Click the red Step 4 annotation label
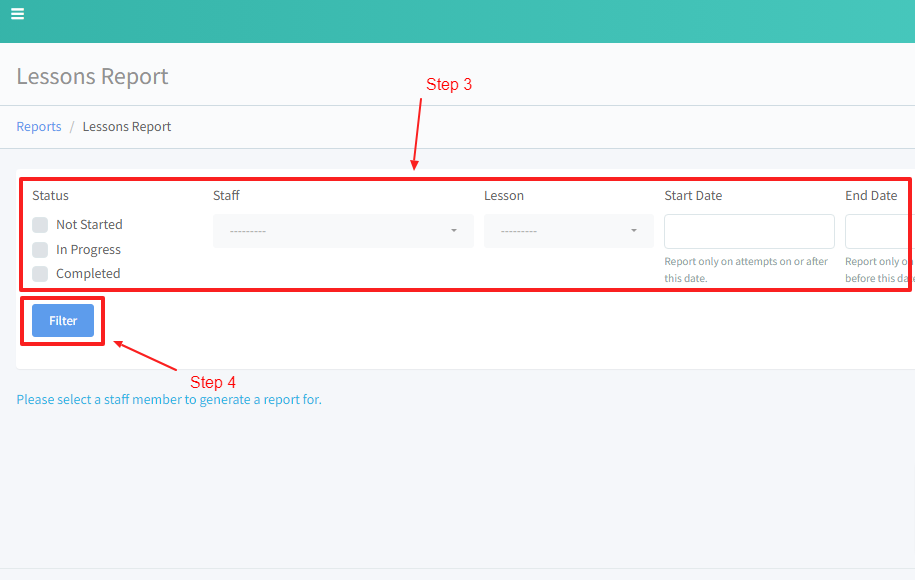Image resolution: width=915 pixels, height=580 pixels. coord(213,383)
